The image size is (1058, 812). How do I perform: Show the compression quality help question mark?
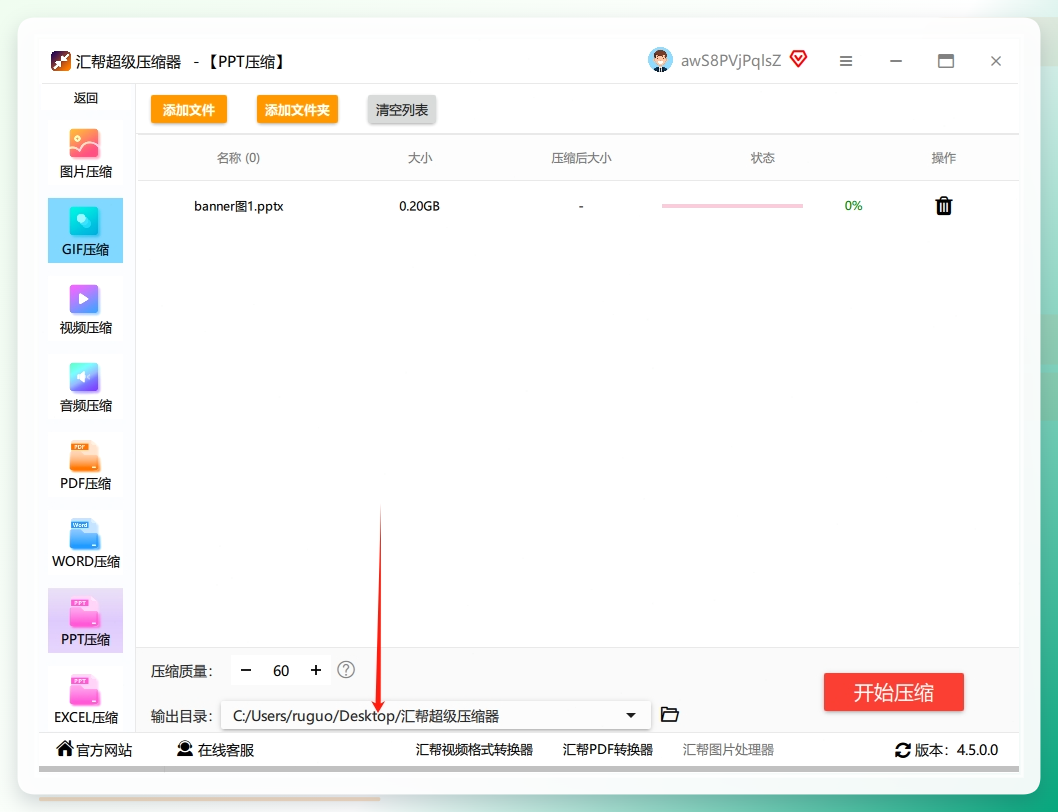[346, 670]
